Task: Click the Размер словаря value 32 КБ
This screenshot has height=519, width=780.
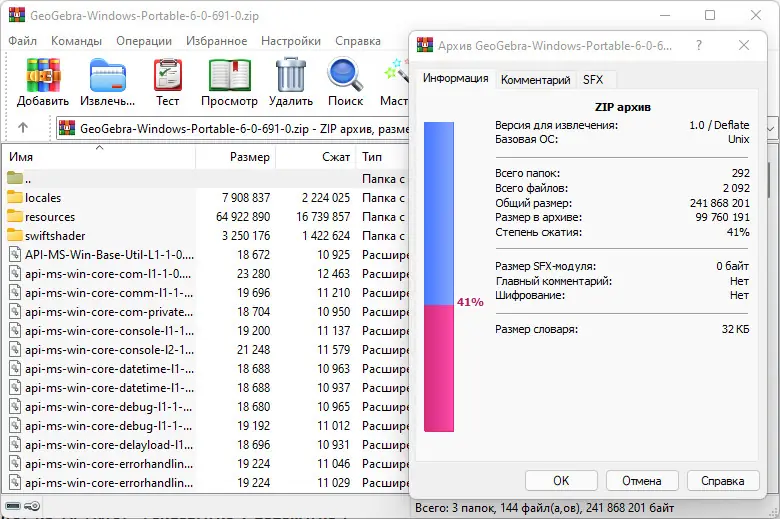Action: point(735,329)
